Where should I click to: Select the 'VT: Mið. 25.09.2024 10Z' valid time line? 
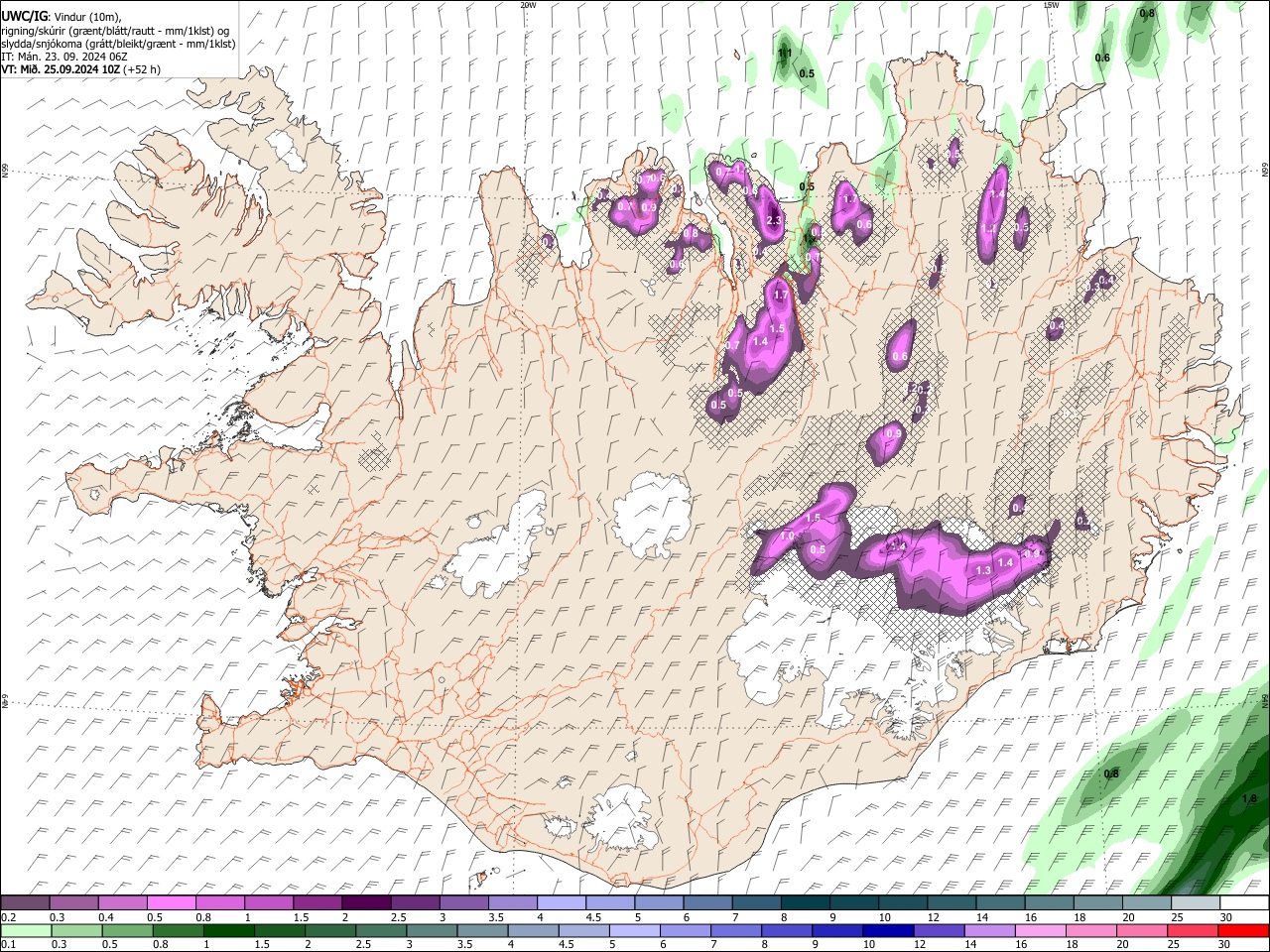60,70
